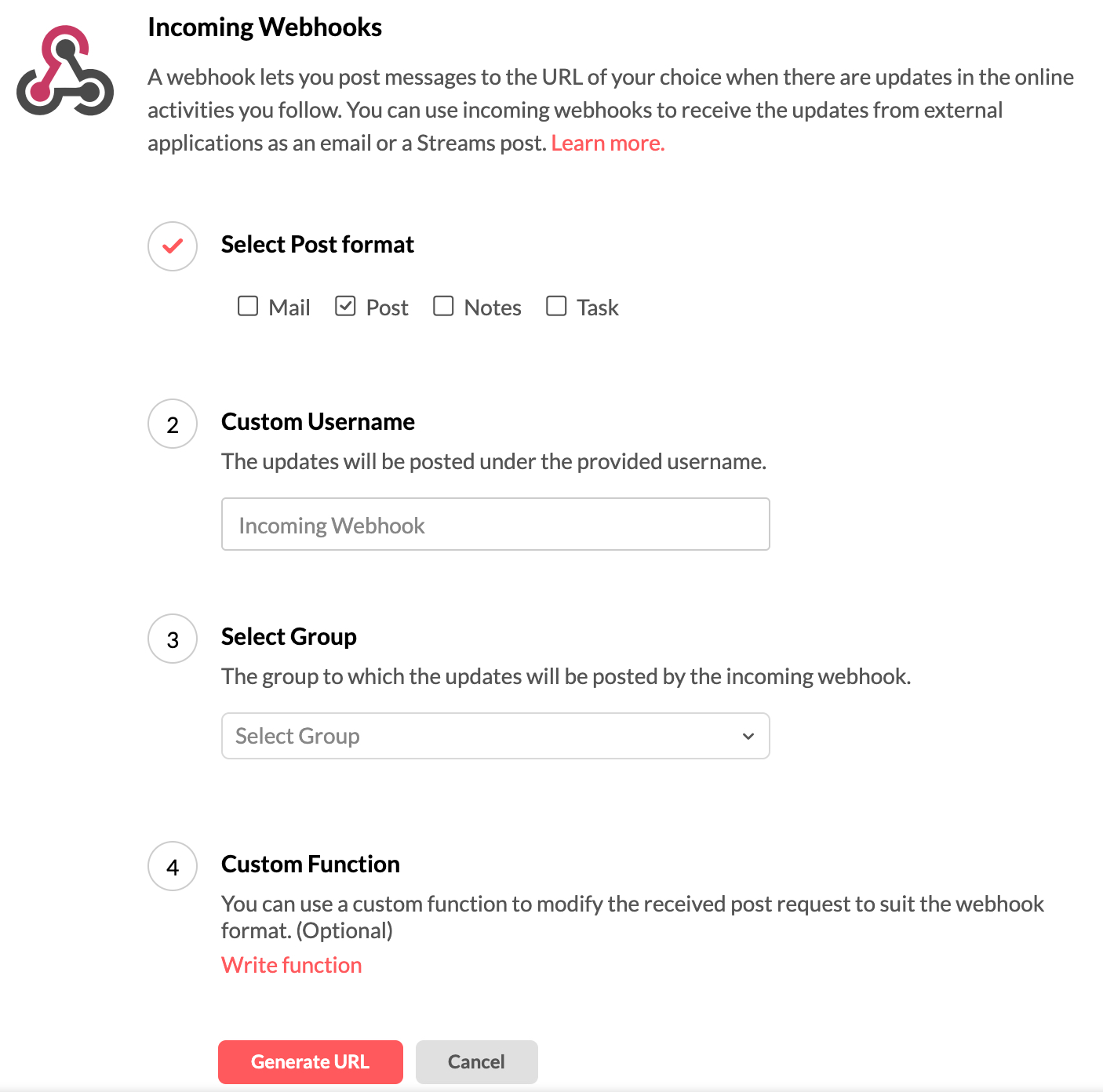Click the Custom Username heading
The height and width of the screenshot is (1092, 1103).
tap(318, 422)
